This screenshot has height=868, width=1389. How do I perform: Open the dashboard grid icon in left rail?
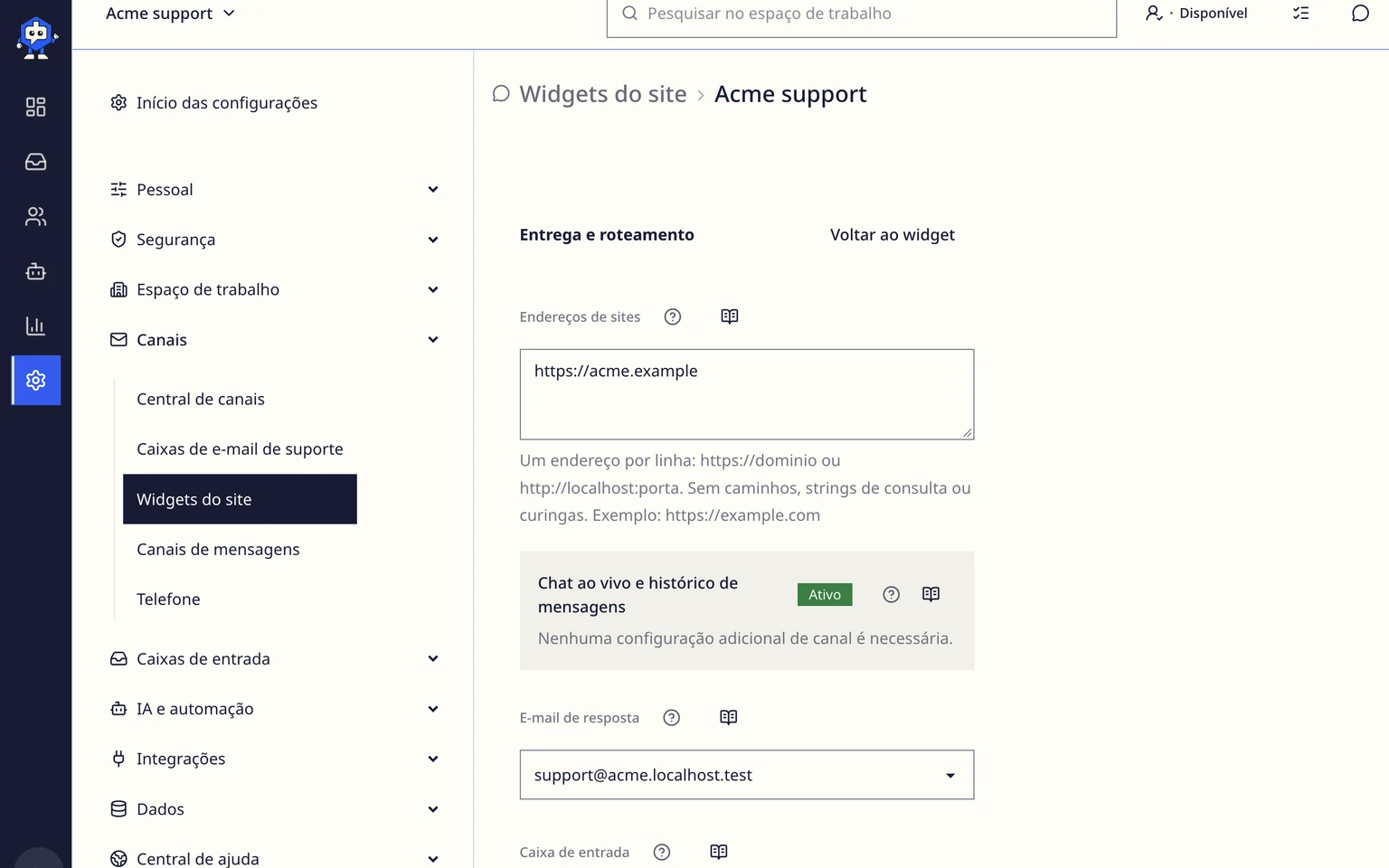[x=35, y=107]
